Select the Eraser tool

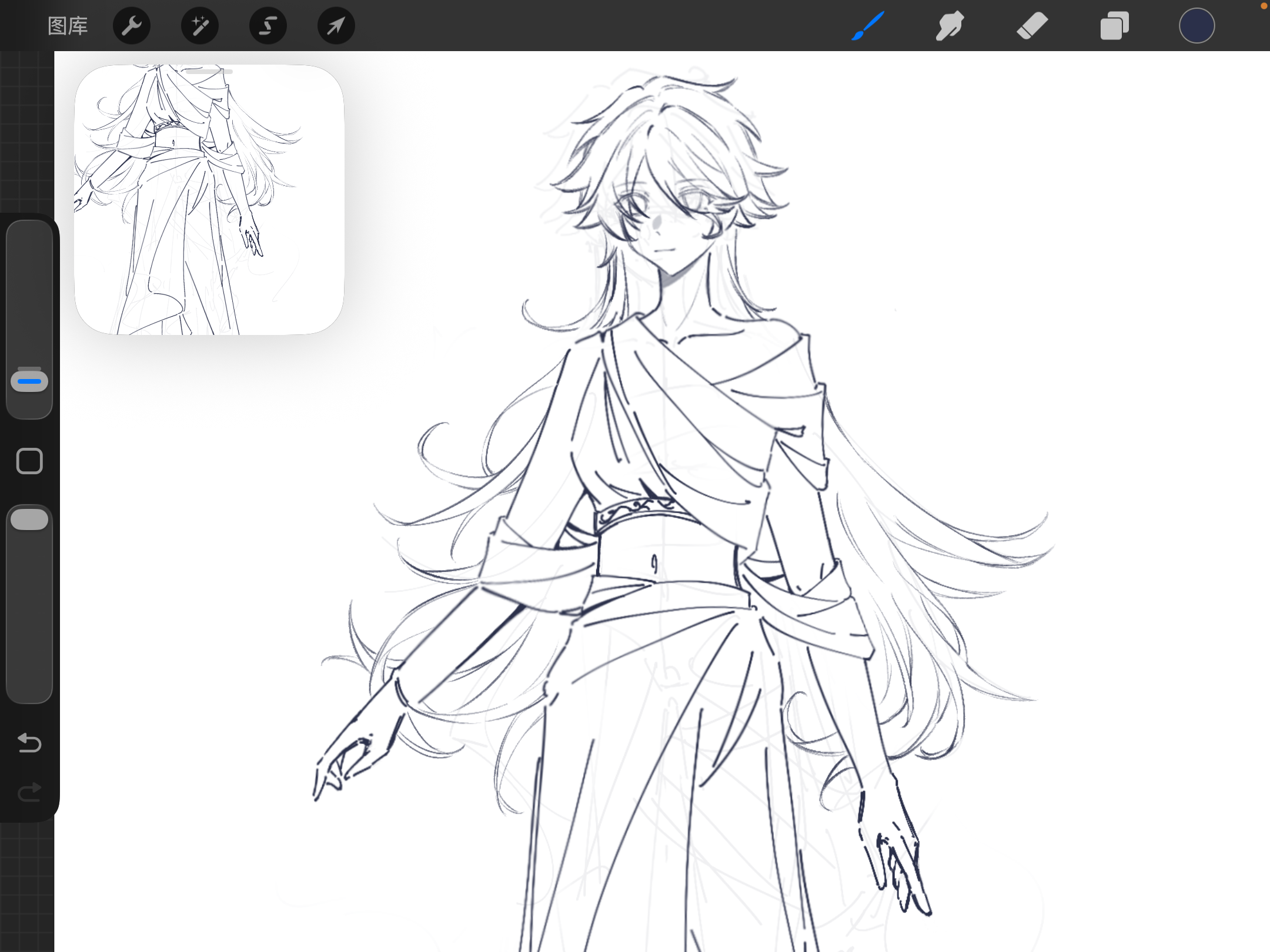pos(1032,26)
